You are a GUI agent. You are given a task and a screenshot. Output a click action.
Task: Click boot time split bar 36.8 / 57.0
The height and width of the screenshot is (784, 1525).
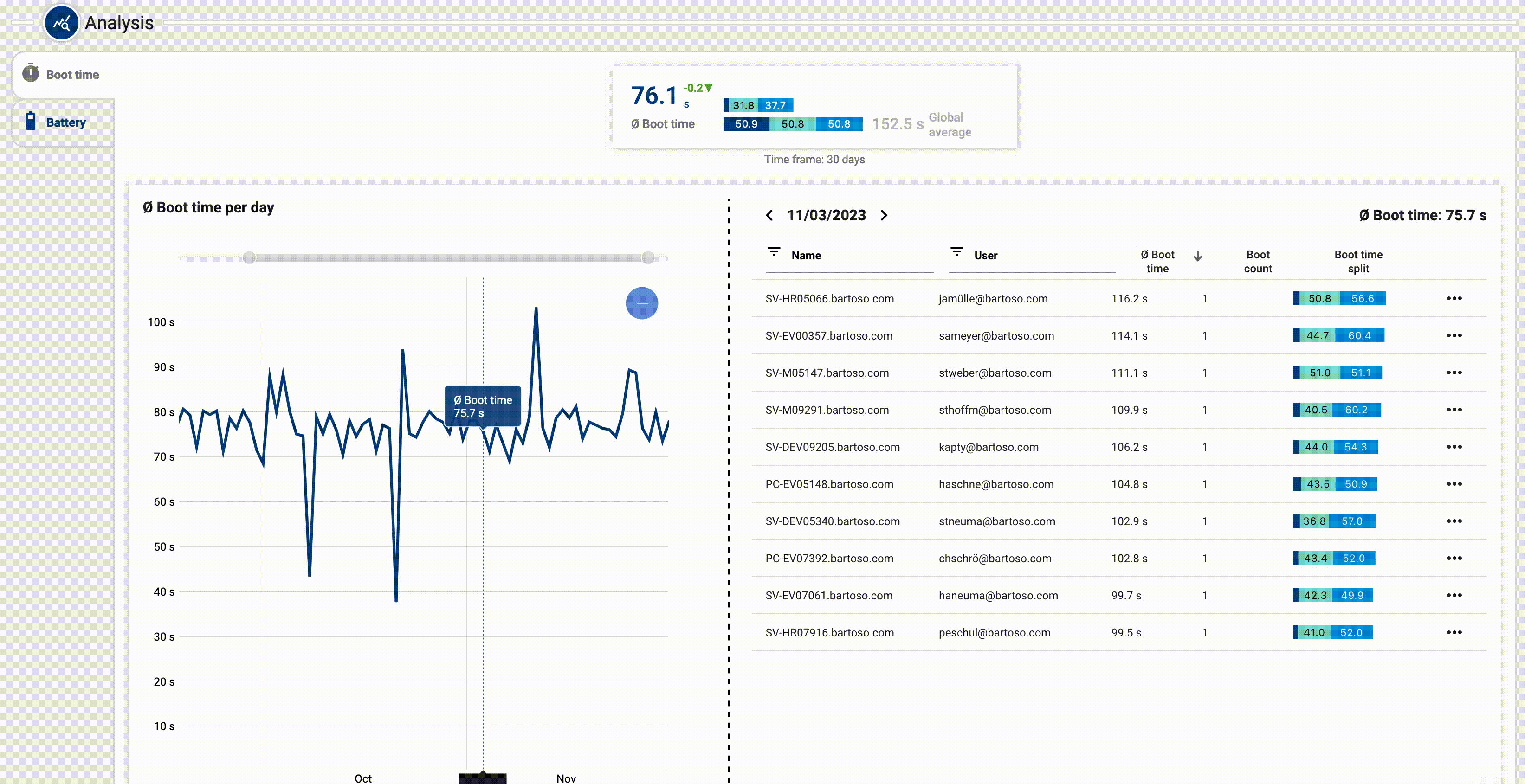coord(1334,521)
